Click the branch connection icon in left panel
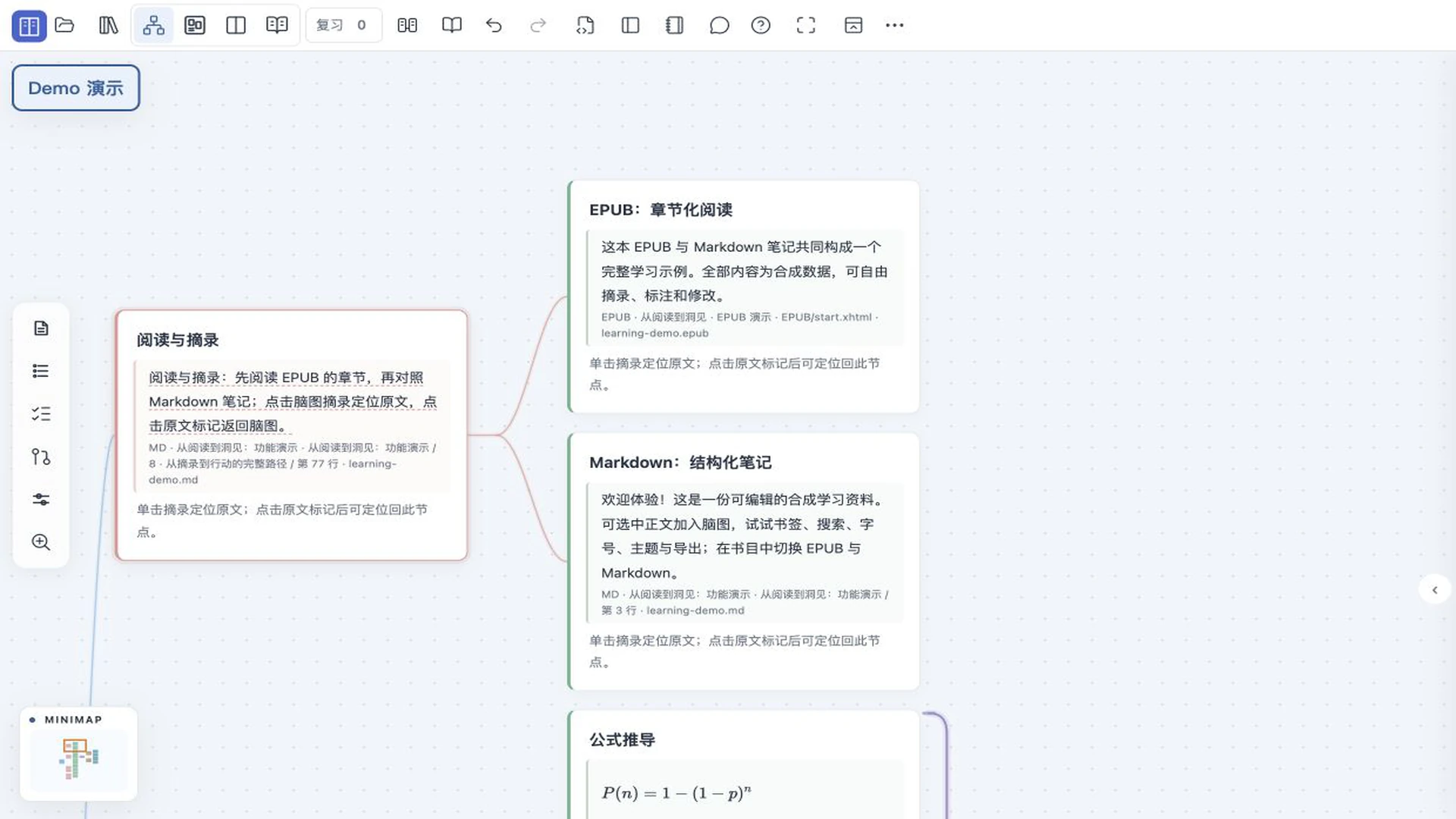The height and width of the screenshot is (819, 1456). tap(41, 457)
